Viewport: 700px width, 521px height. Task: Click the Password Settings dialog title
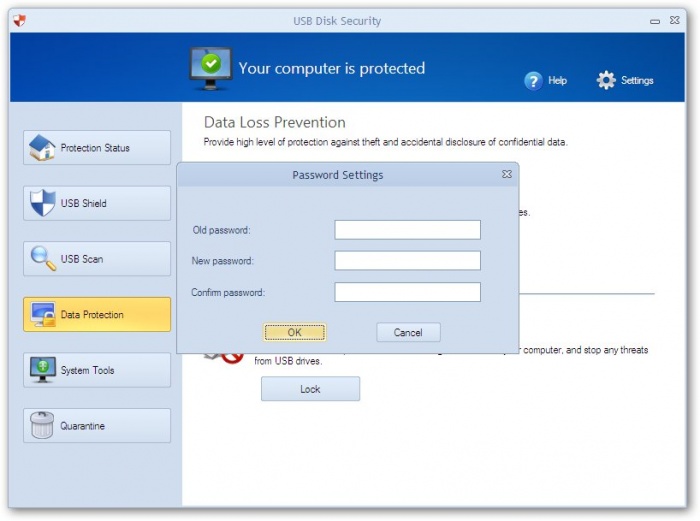[338, 175]
